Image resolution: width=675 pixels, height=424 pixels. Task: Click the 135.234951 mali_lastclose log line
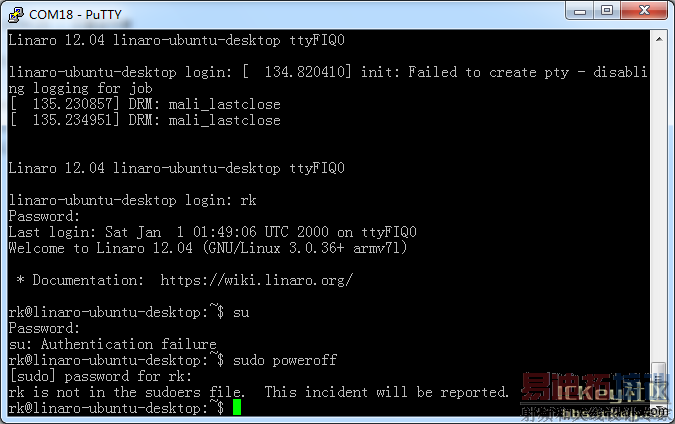click(x=145, y=120)
